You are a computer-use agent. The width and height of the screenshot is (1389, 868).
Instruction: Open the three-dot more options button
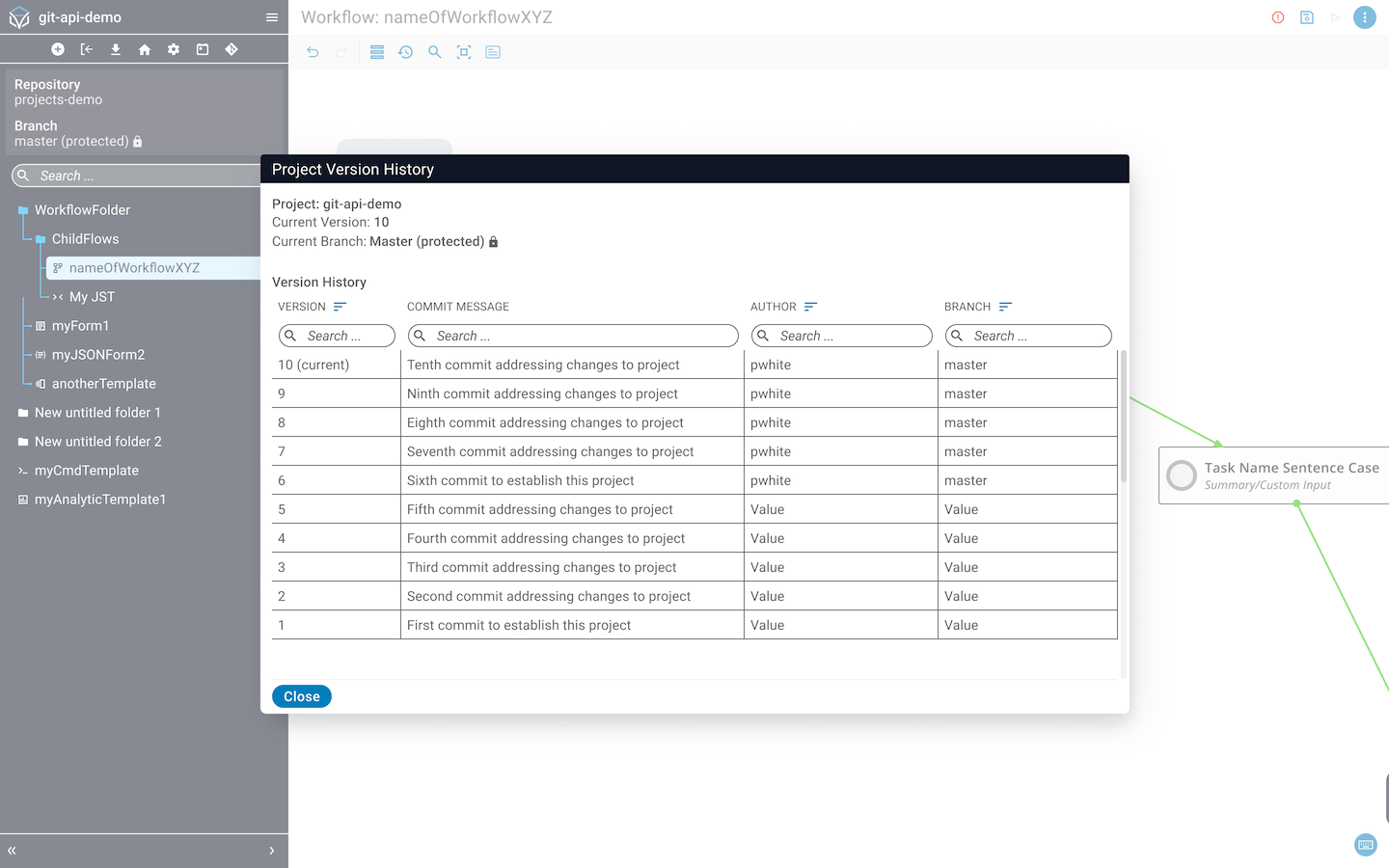(1364, 17)
